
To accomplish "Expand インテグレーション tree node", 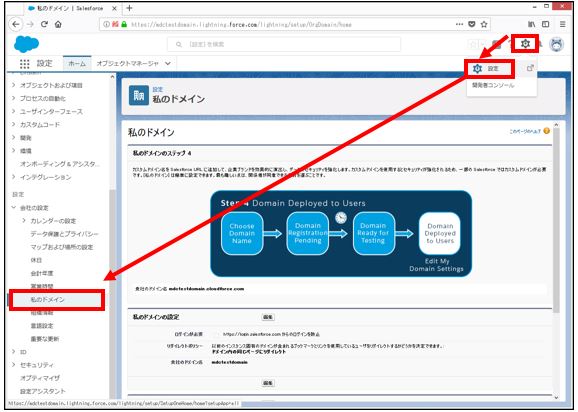I will tap(14, 177).
